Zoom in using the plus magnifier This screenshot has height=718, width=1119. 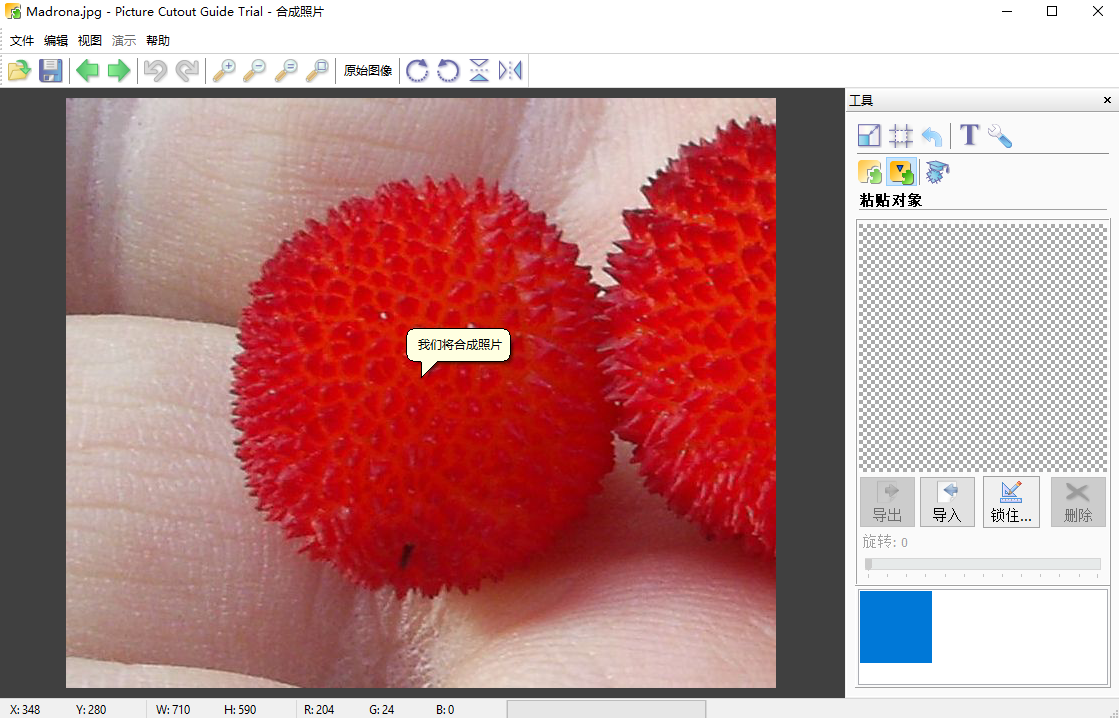[x=224, y=70]
